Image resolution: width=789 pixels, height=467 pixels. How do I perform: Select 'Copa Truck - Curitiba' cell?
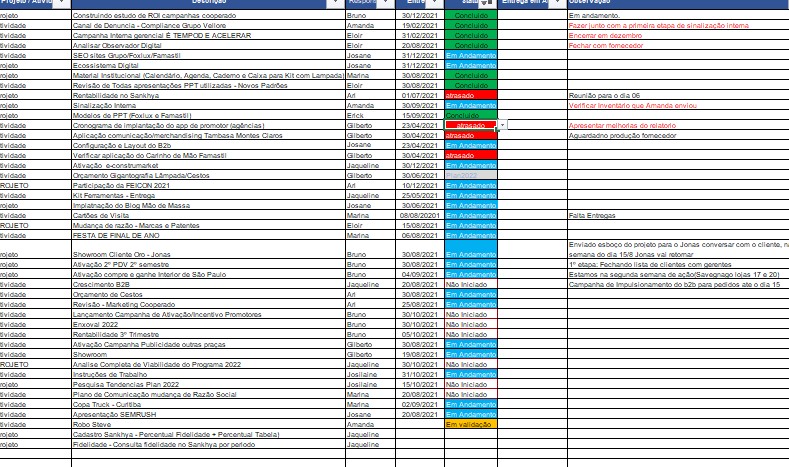tap(208, 405)
